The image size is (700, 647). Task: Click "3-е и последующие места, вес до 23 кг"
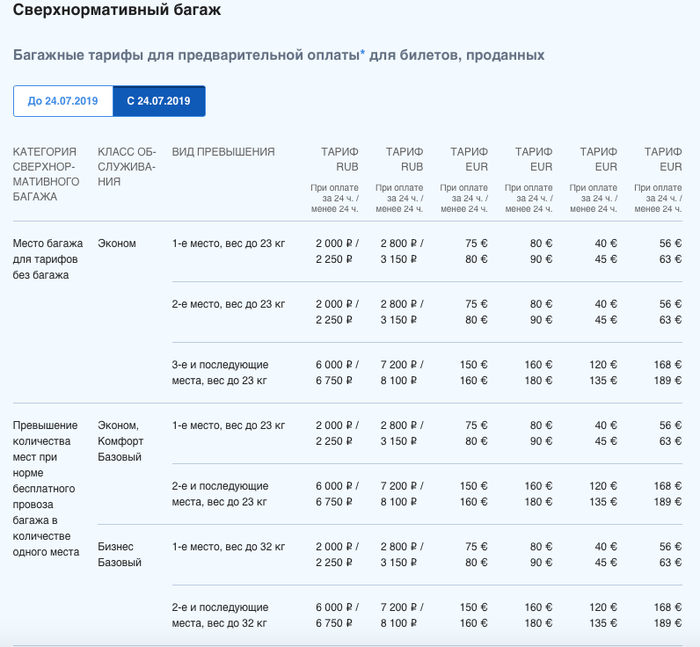(220, 372)
